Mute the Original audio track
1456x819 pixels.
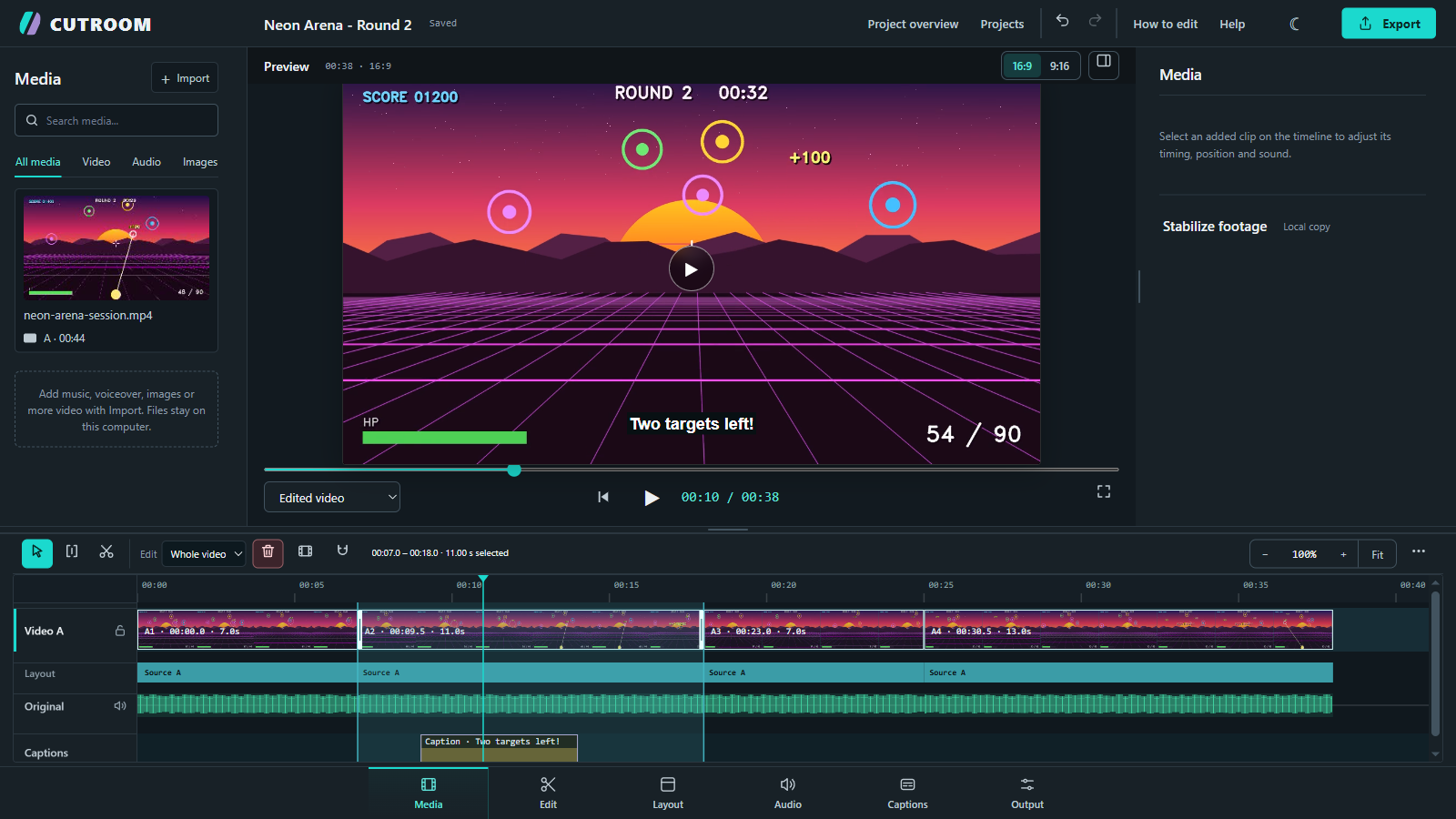tap(120, 706)
